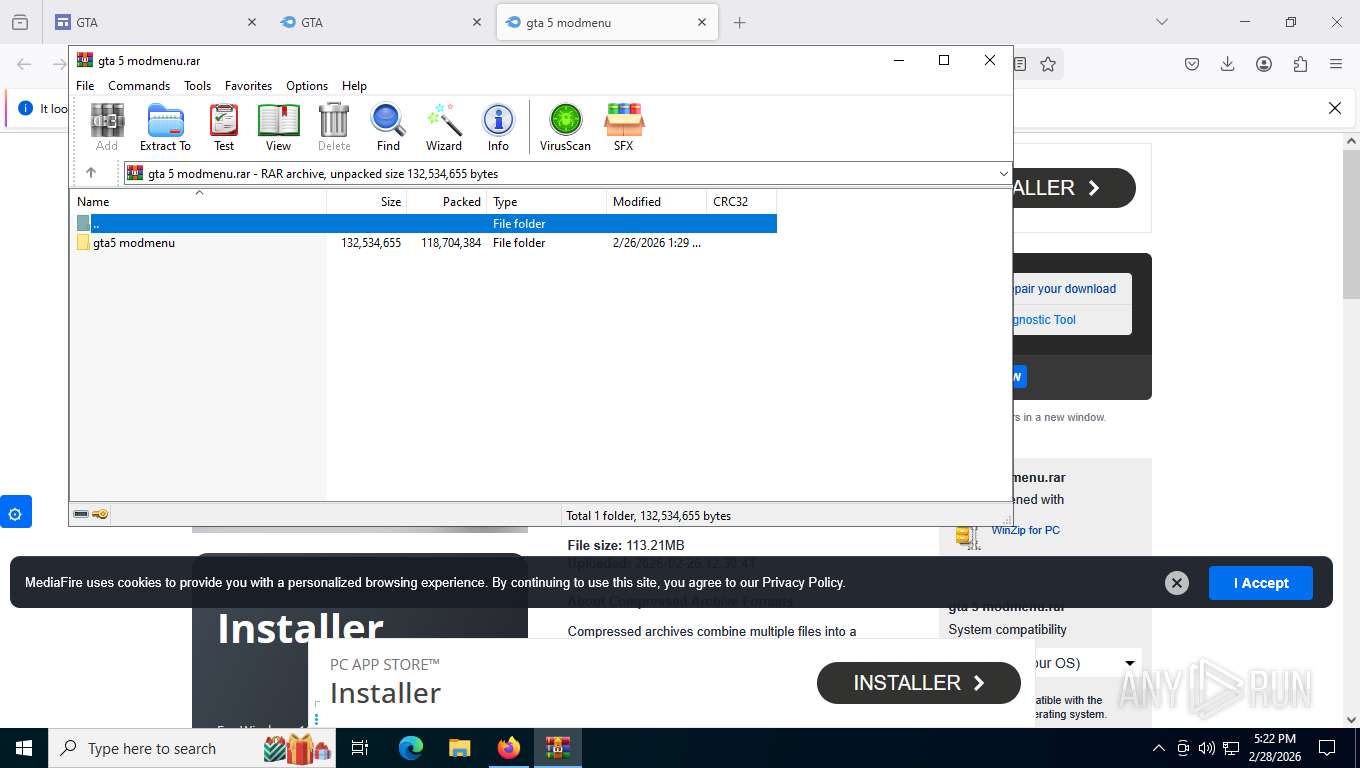1360x768 pixels.
Task: Open File Explorer from taskbar
Action: [459, 748]
